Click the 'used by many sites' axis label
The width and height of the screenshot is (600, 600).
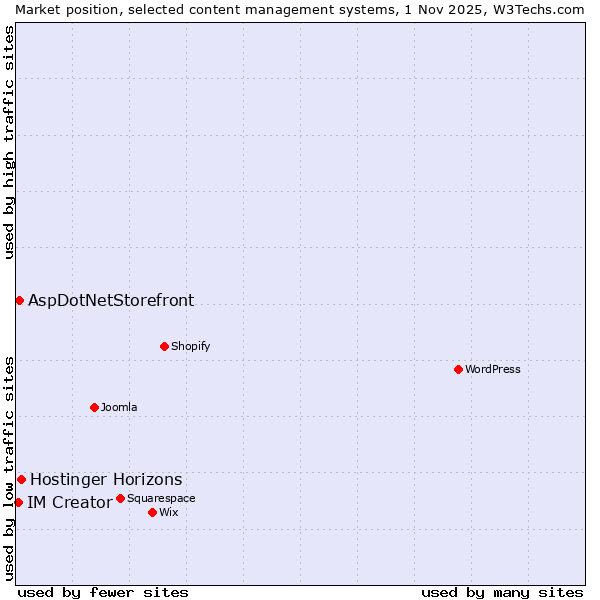pos(502,592)
